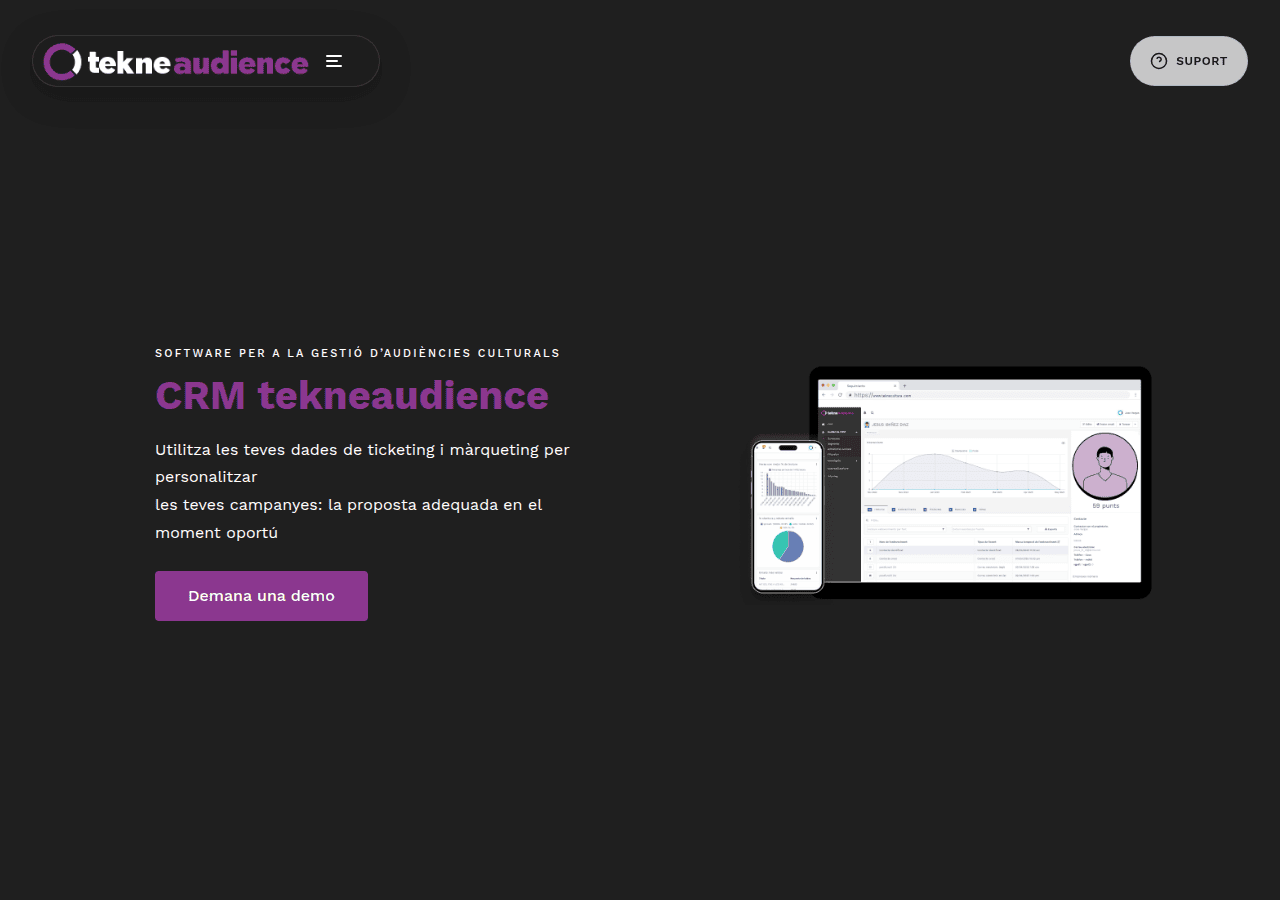This screenshot has height=900, width=1280.
Task: Click the CRM tekneaudience heading
Action: [352, 395]
